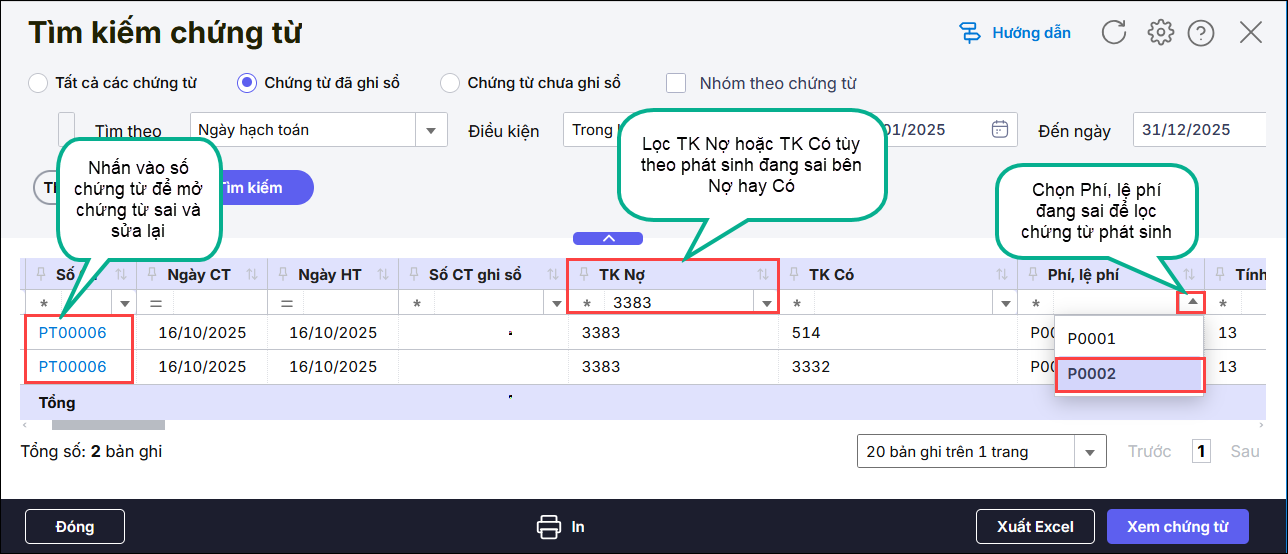Screen dimensions: 1288x554
Task: Click the printer icon labeled In
Action: [548, 527]
